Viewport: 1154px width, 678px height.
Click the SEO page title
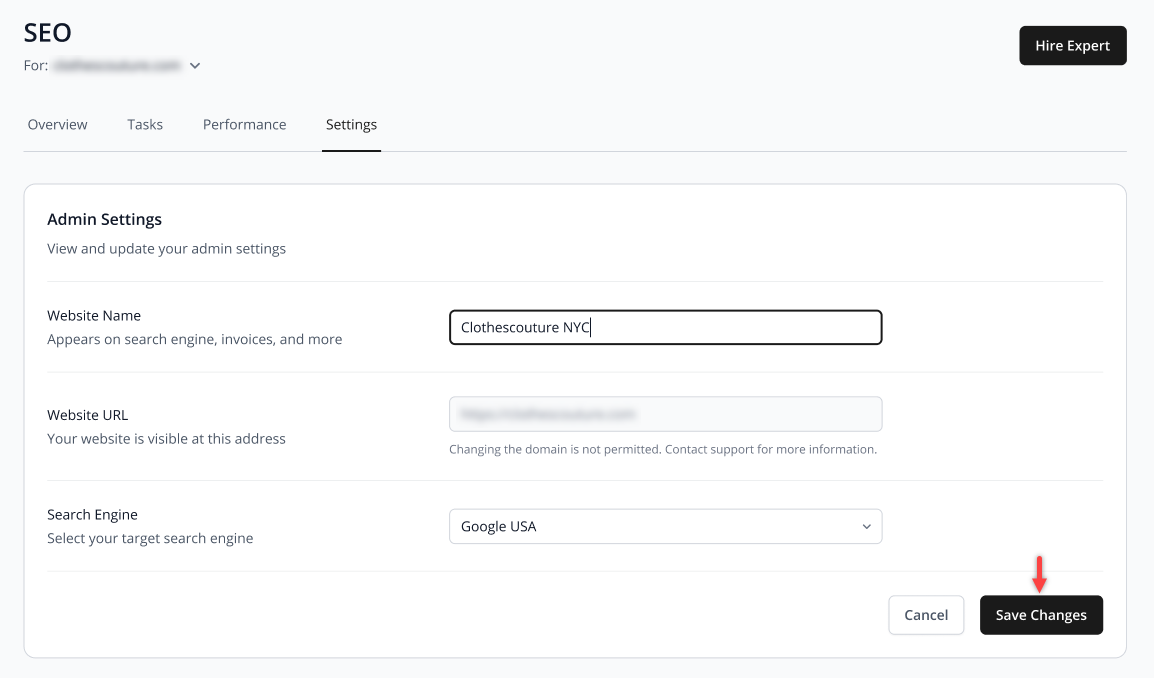point(48,32)
